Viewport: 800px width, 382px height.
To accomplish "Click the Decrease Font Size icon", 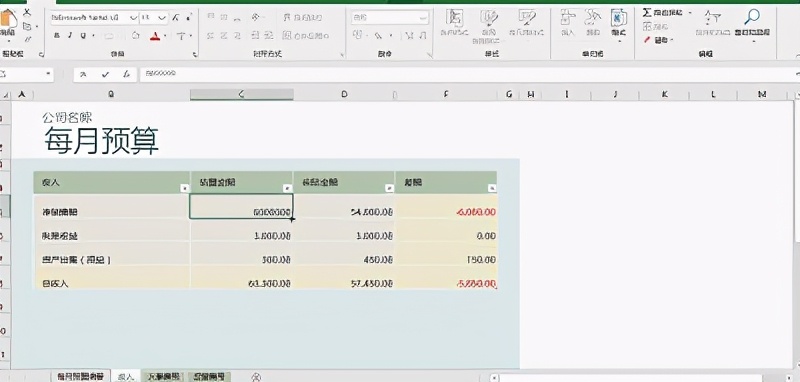I will pyautogui.click(x=189, y=18).
